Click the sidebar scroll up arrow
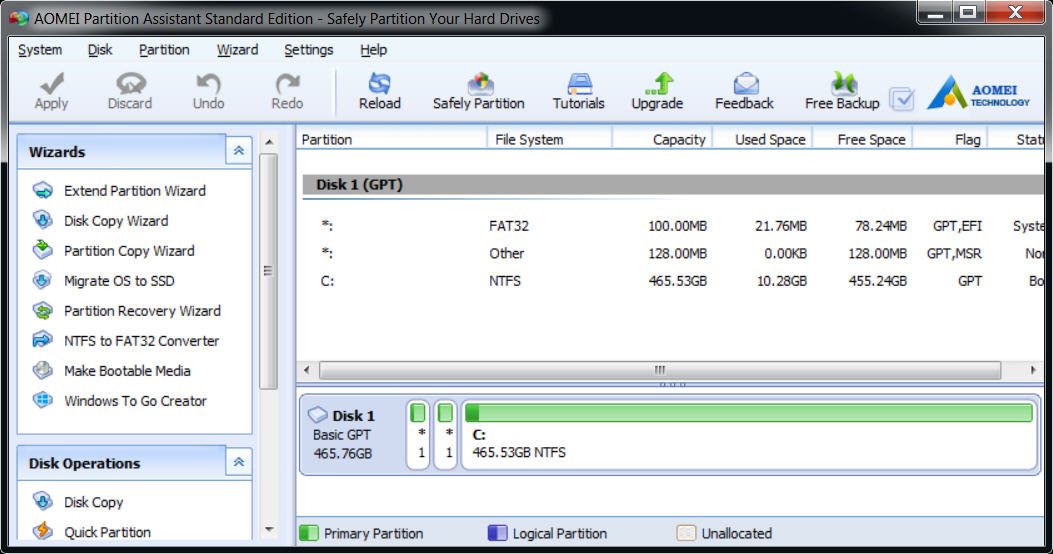Screen dimensions: 1053x554 coord(269,142)
